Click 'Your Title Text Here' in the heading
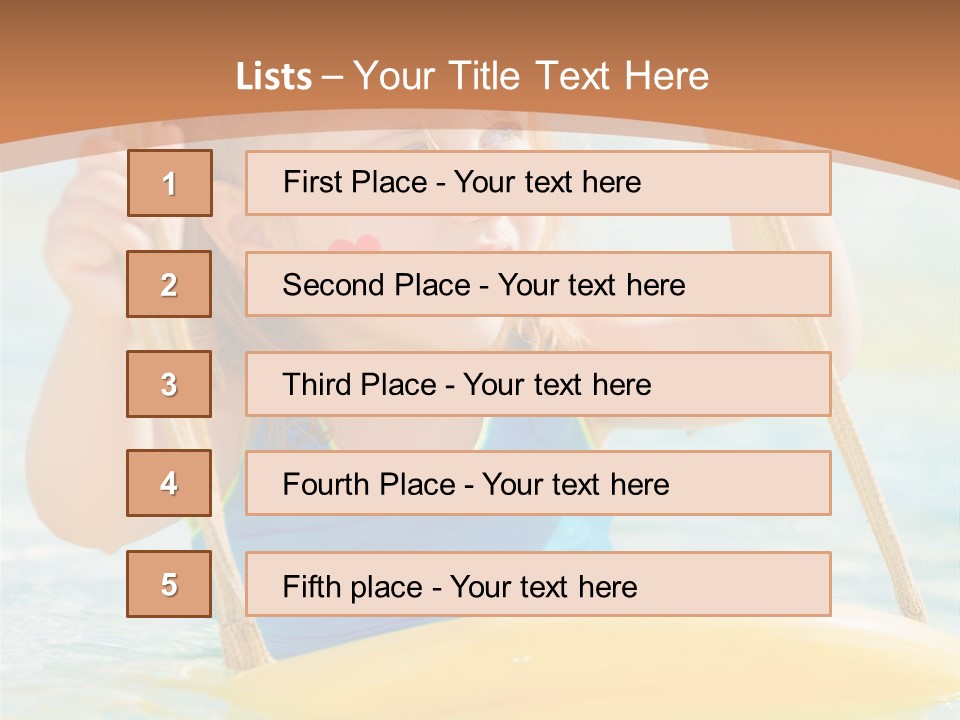 click(531, 76)
